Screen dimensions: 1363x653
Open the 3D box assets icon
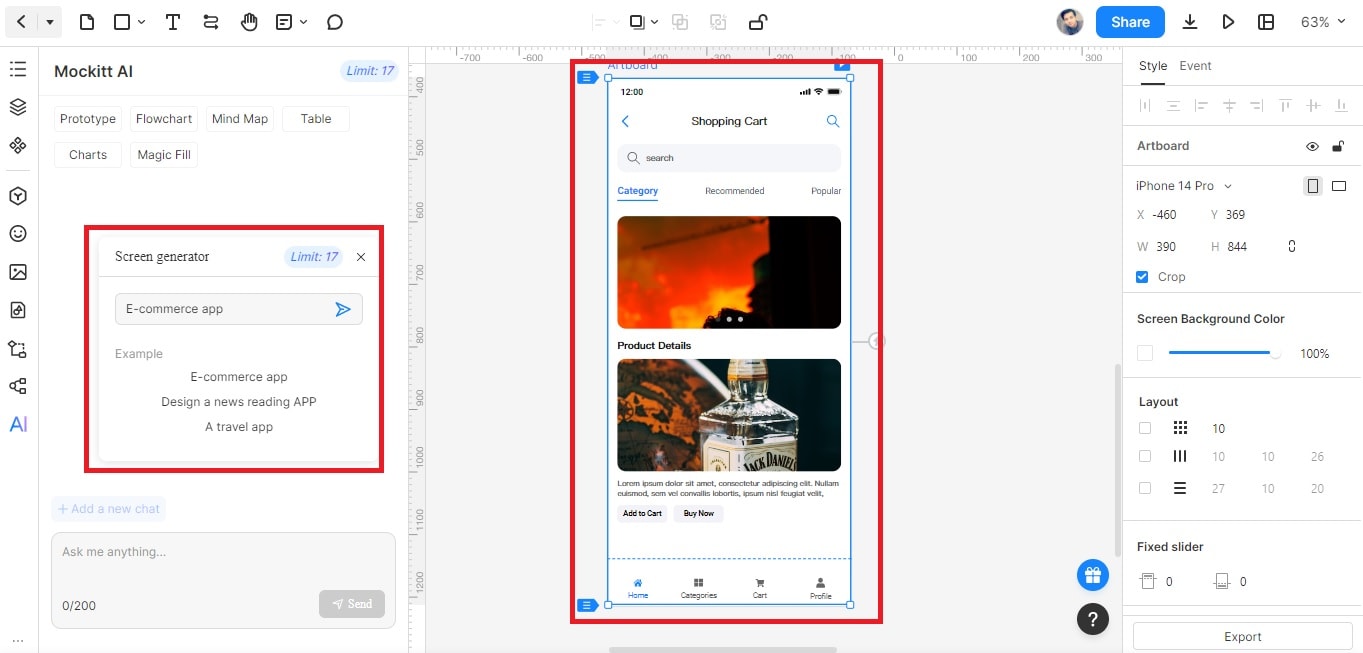[18, 196]
